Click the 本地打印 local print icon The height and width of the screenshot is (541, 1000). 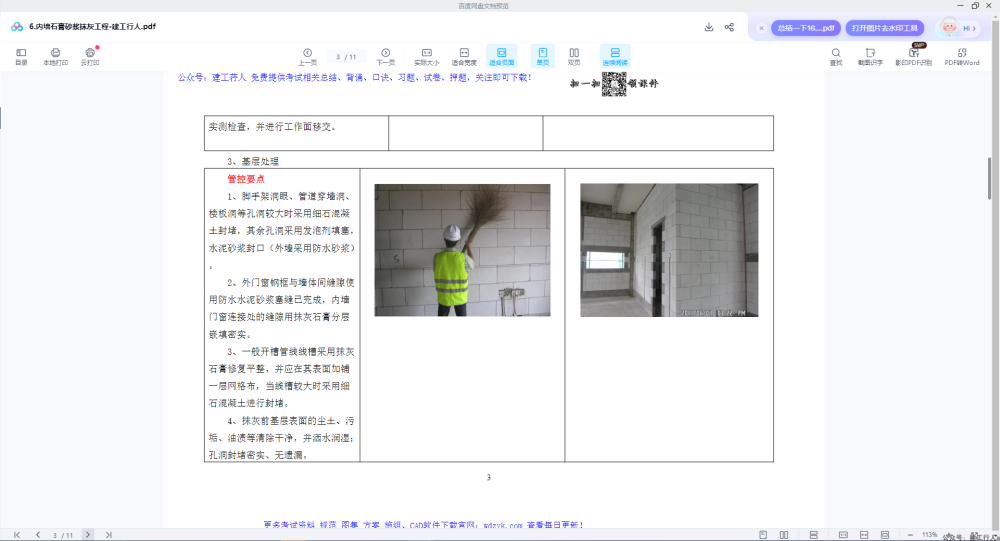tap(55, 56)
